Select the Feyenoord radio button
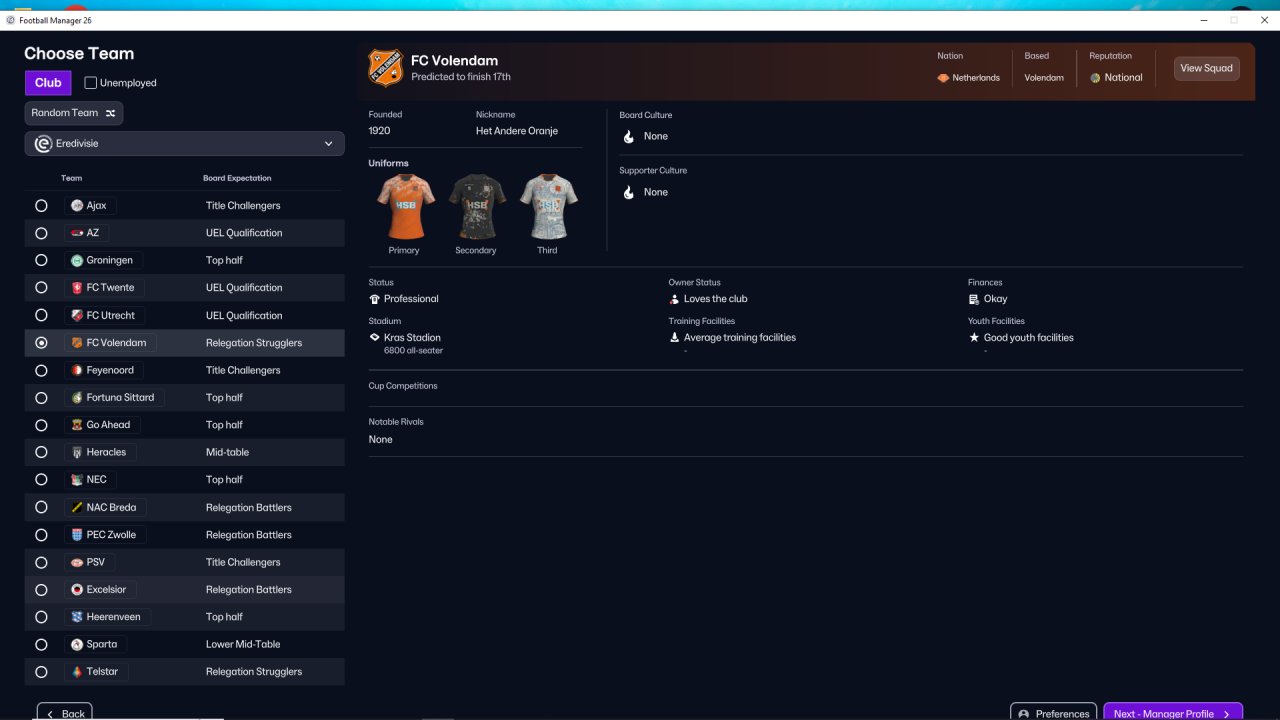Screen dimensions: 1280x720 [x=41, y=370]
